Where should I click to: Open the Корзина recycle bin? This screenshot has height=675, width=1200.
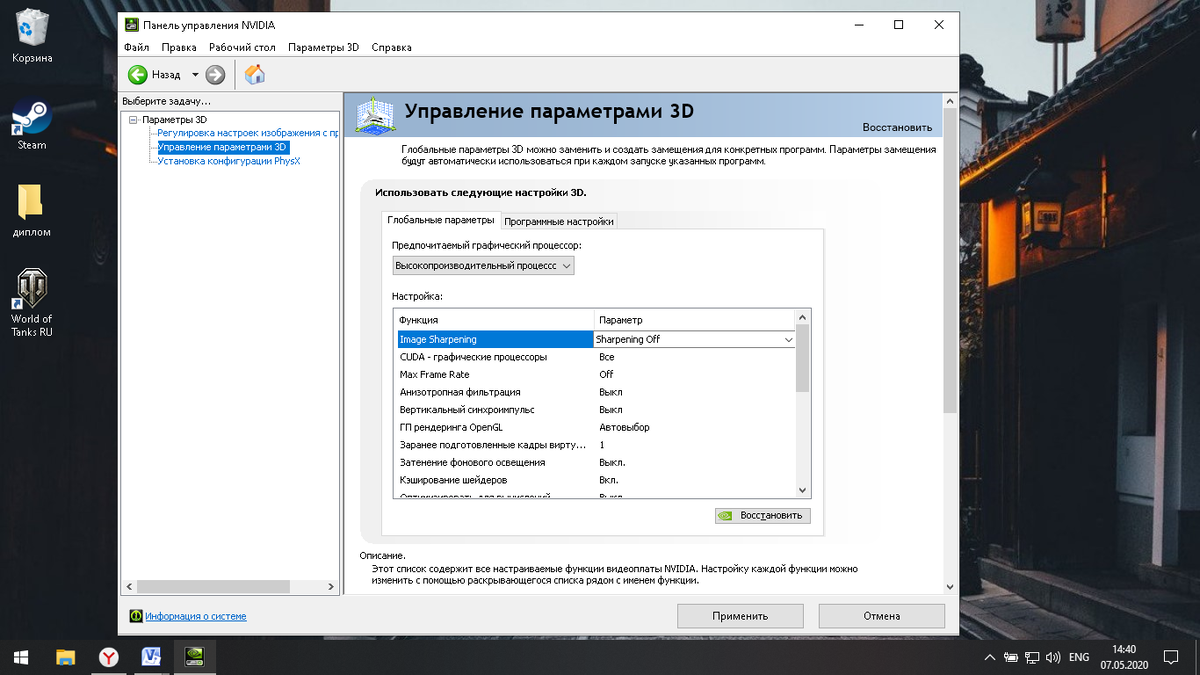click(x=32, y=28)
